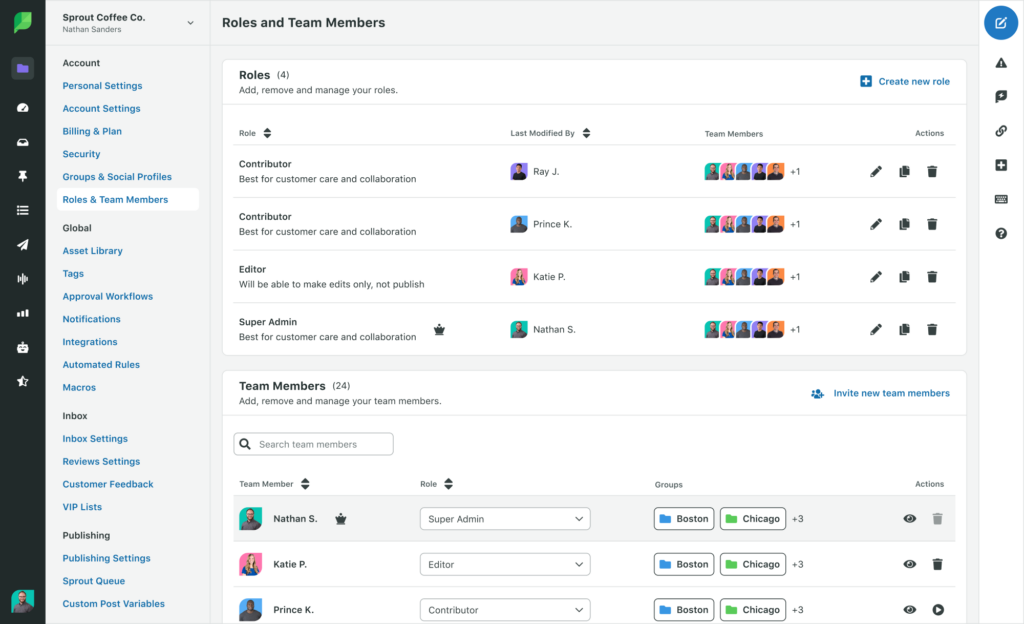
Task: Delete the Ray J. Contributor role
Action: click(932, 172)
